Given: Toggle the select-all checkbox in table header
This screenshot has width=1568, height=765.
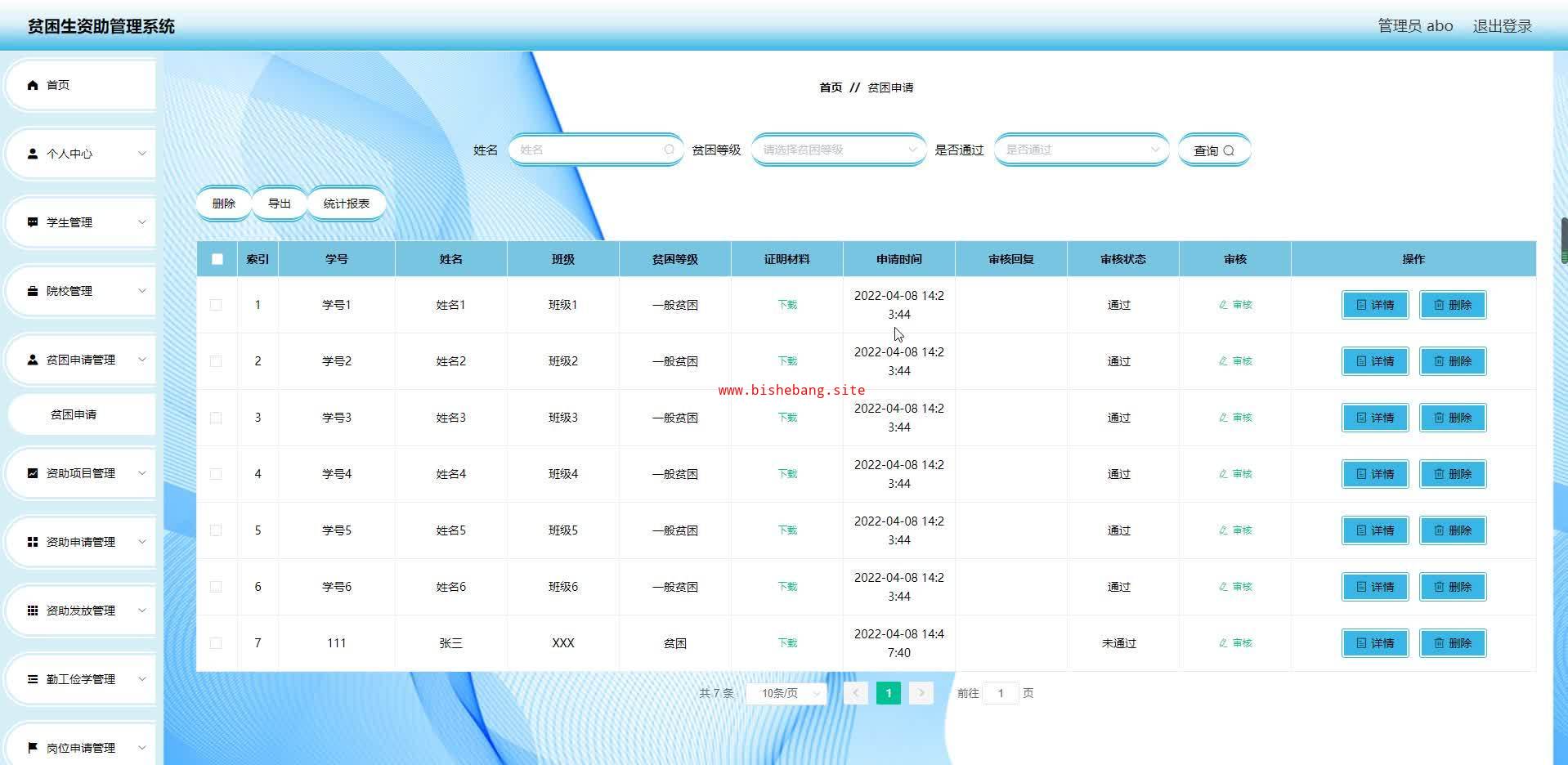Looking at the screenshot, I should [217, 259].
